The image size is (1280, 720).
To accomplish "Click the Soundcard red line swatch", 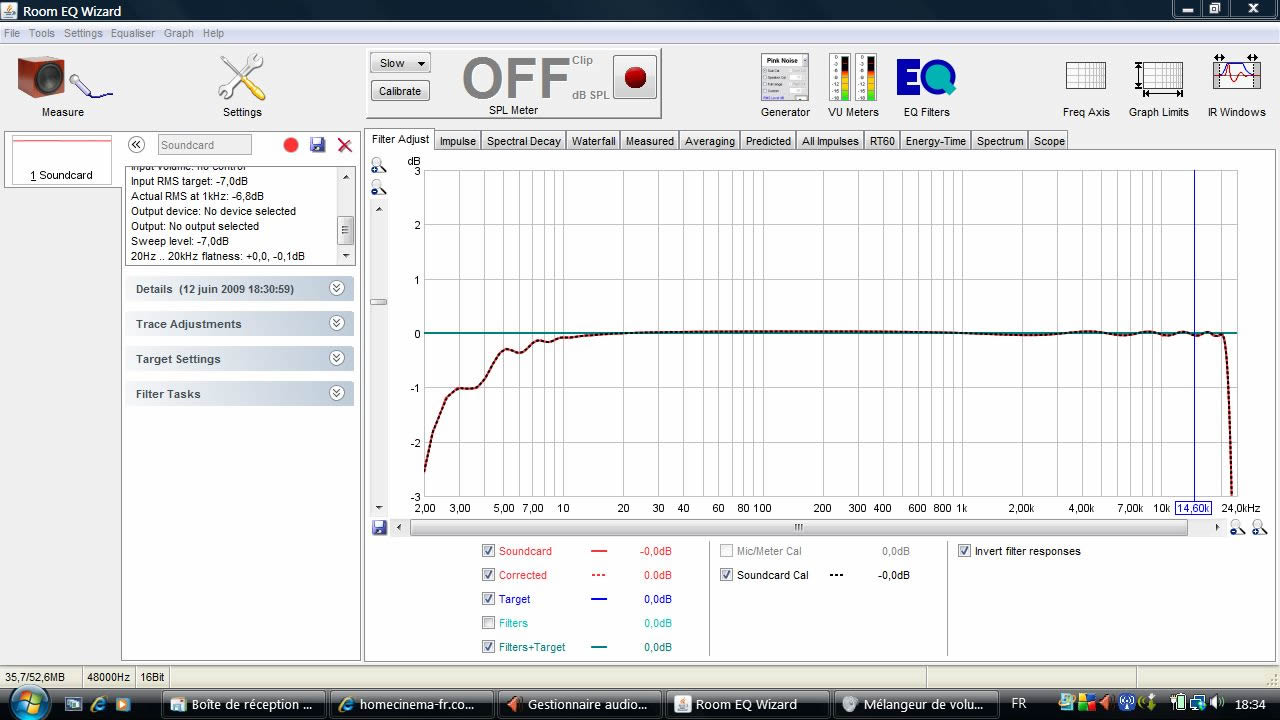I will pos(599,551).
